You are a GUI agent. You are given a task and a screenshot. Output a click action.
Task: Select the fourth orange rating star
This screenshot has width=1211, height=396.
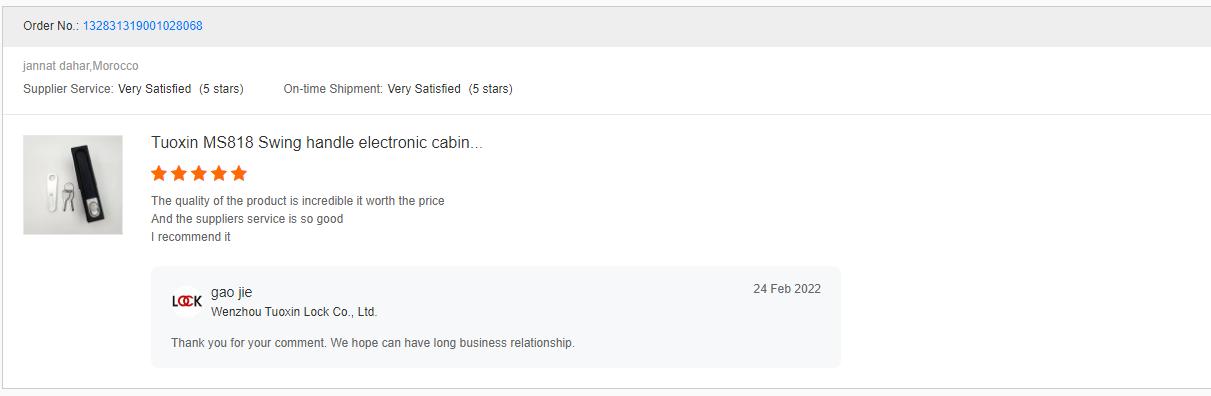click(x=219, y=173)
